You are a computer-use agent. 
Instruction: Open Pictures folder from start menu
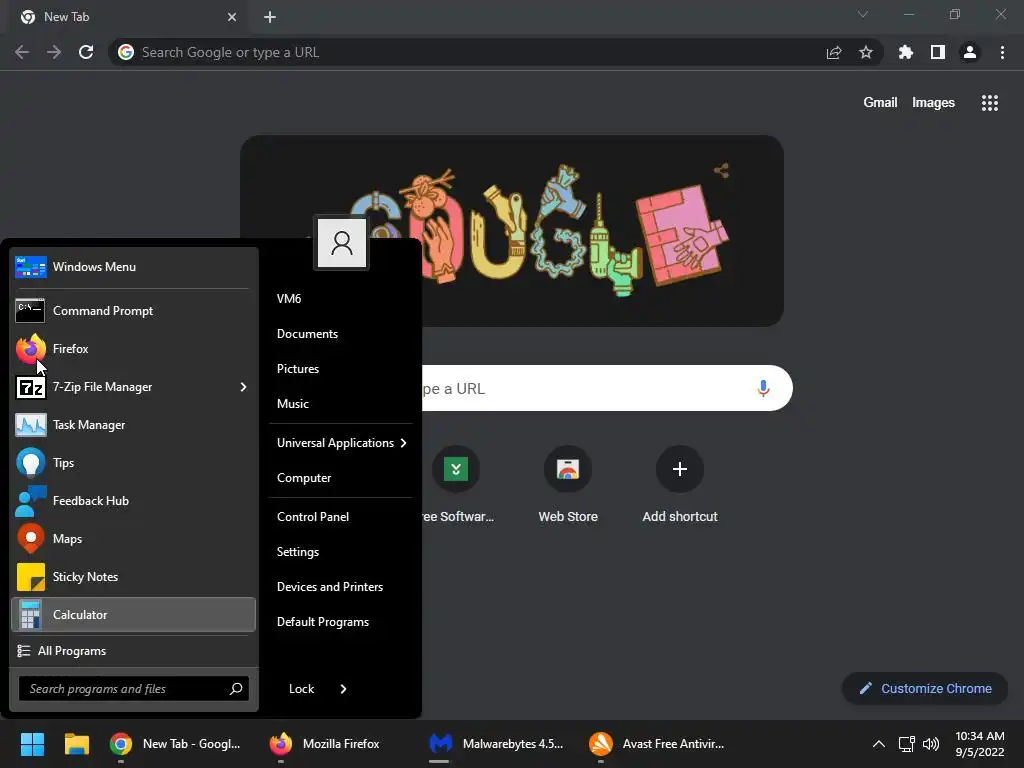point(298,369)
